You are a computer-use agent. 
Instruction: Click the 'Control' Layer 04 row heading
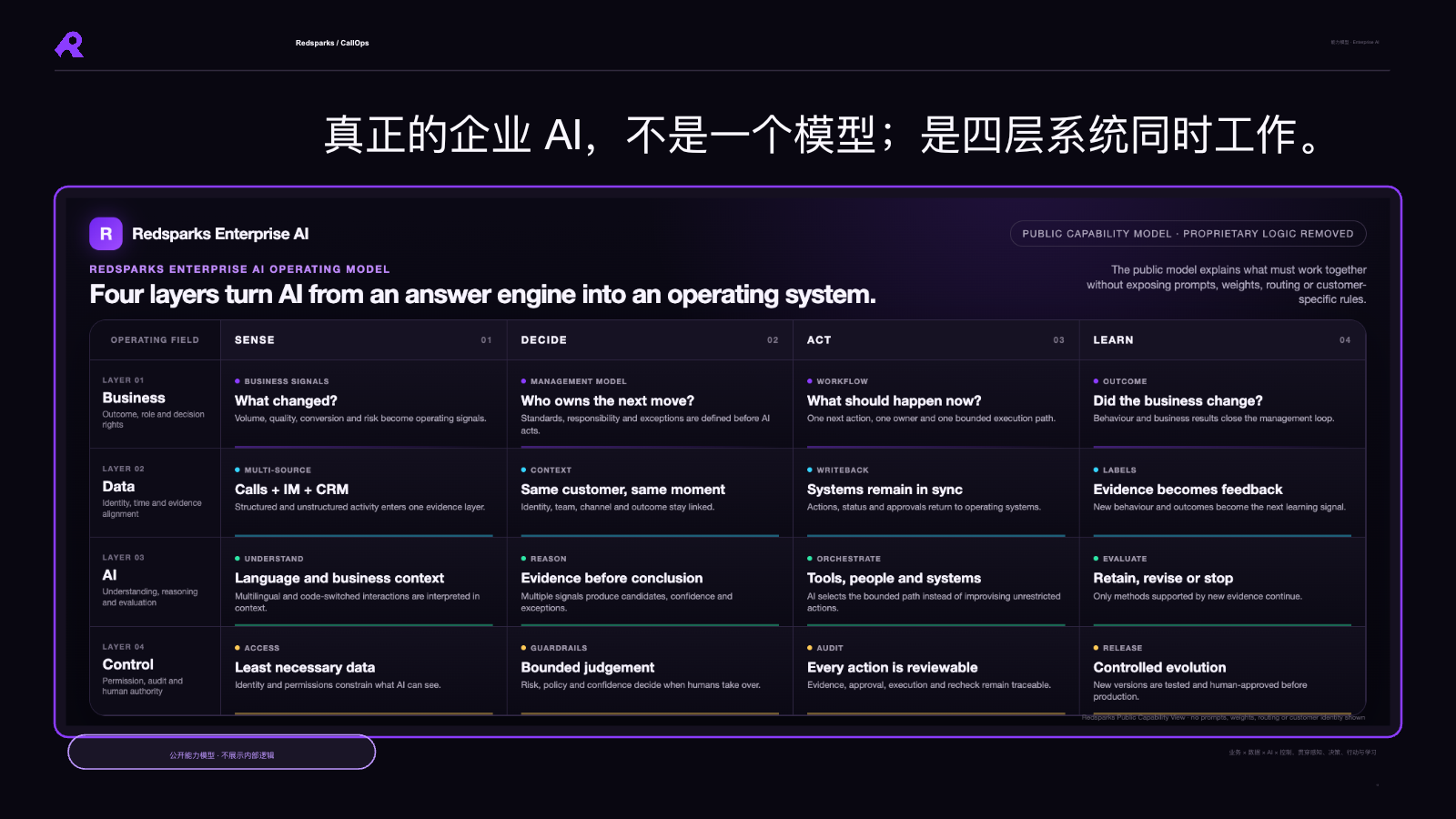[128, 664]
